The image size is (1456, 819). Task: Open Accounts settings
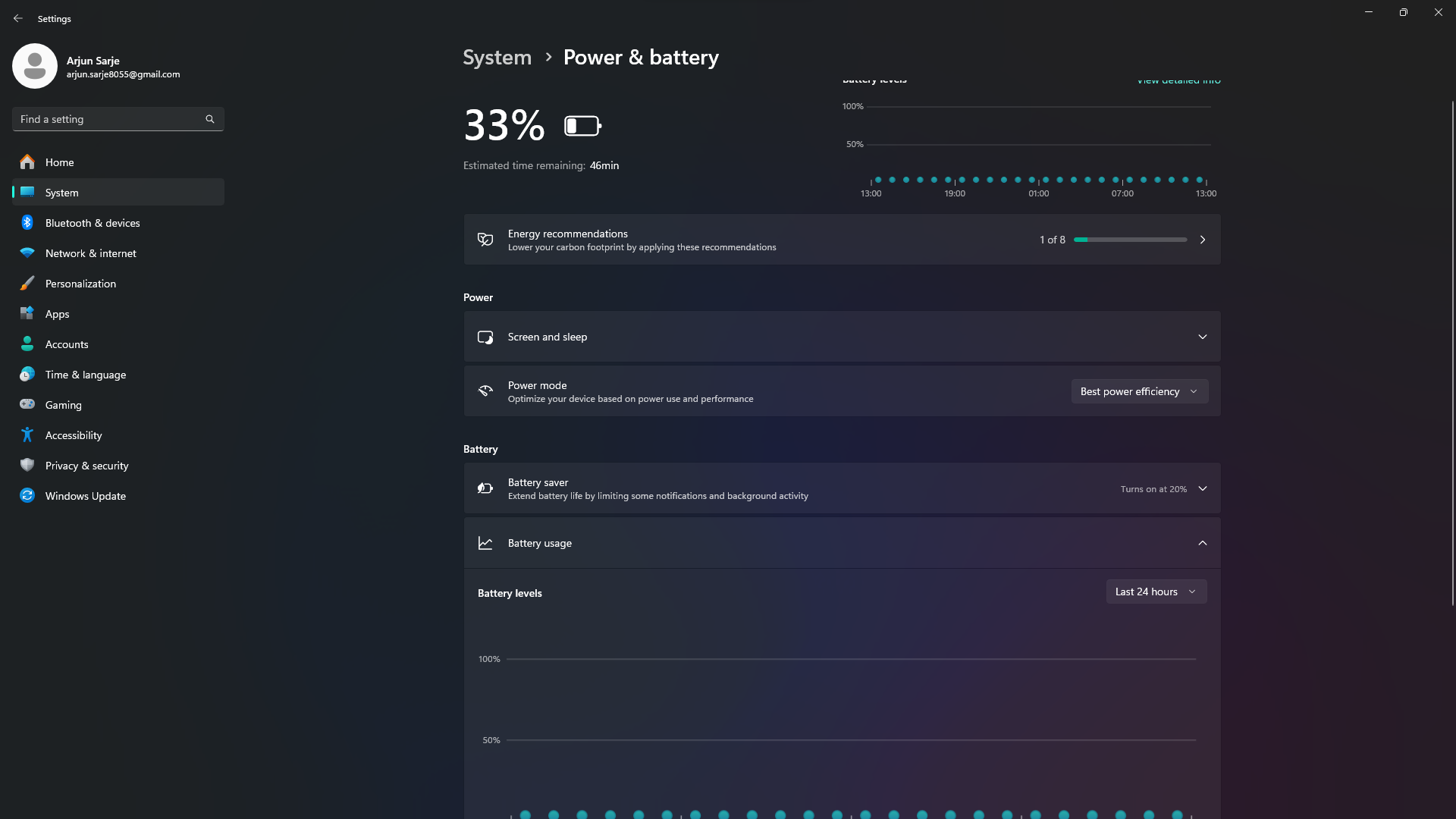(x=67, y=344)
